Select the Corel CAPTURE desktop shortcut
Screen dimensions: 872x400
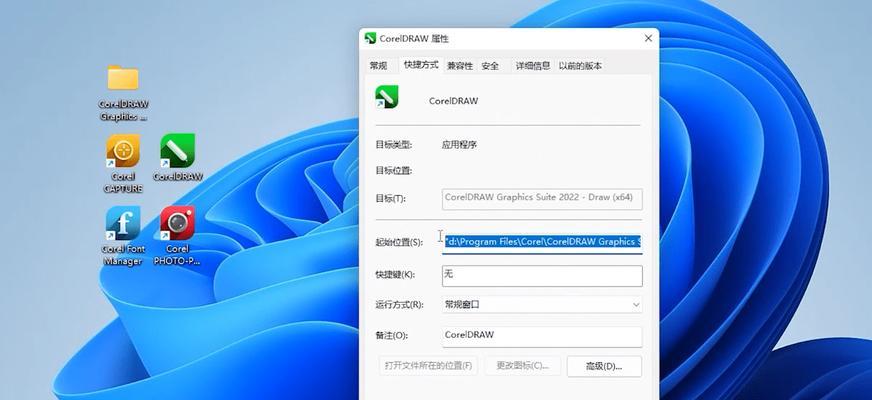coord(123,163)
